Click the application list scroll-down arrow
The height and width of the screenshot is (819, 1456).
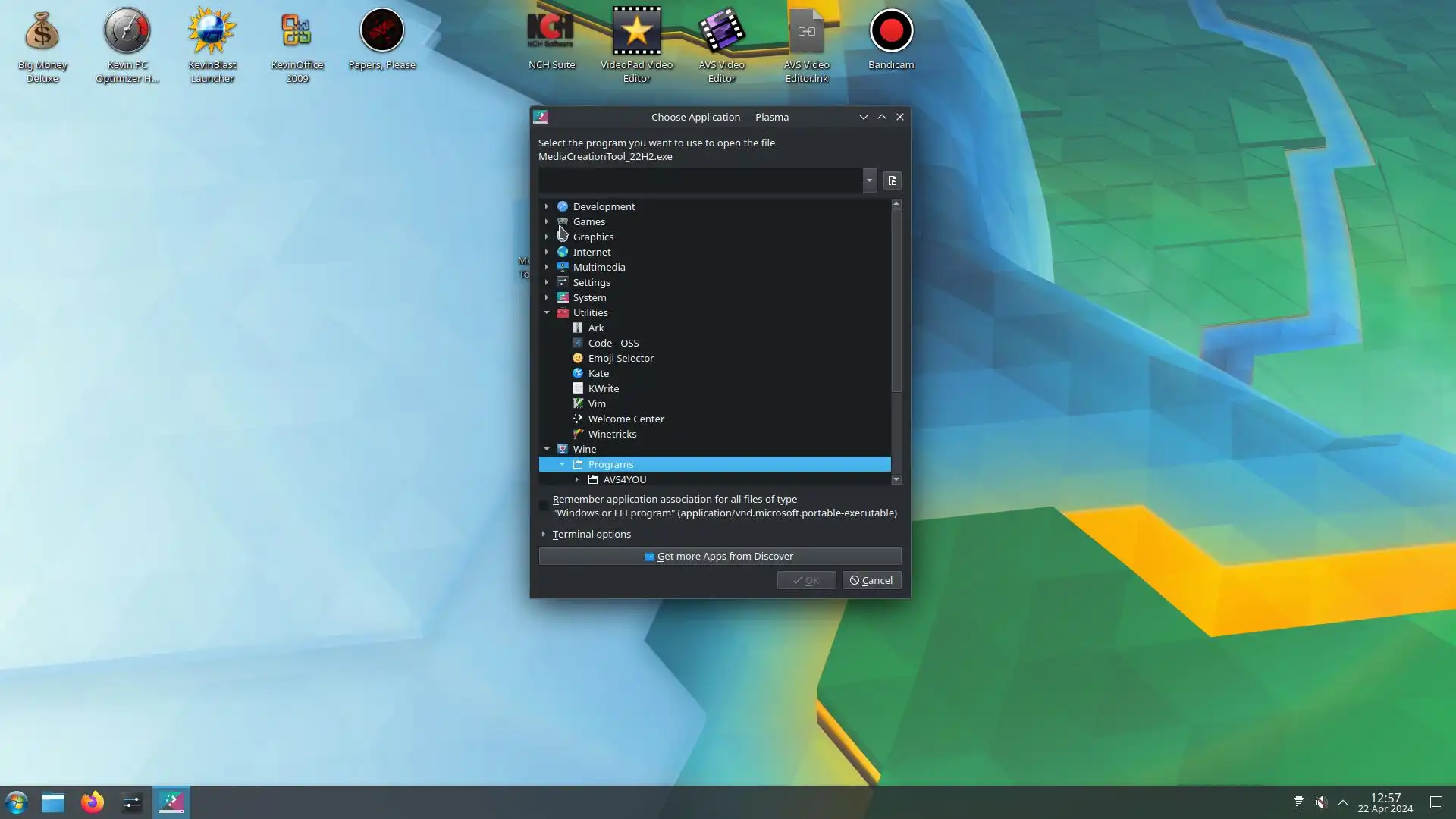(896, 479)
